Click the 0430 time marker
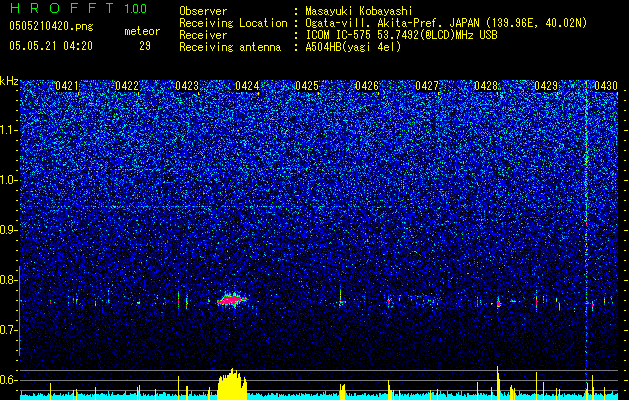Screen dimensions: 629x400 (x=606, y=86)
